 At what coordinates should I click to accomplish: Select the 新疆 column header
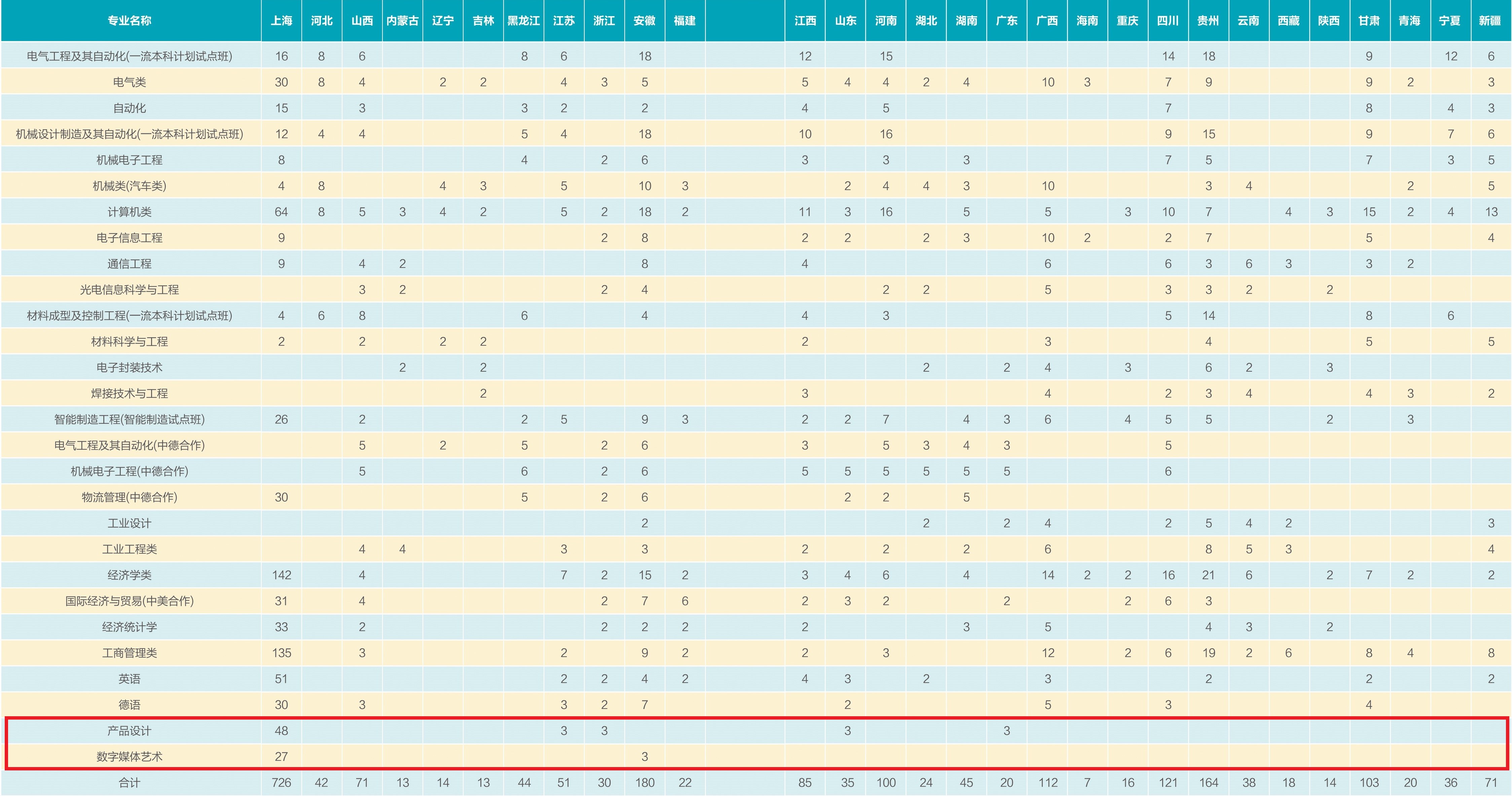1491,21
